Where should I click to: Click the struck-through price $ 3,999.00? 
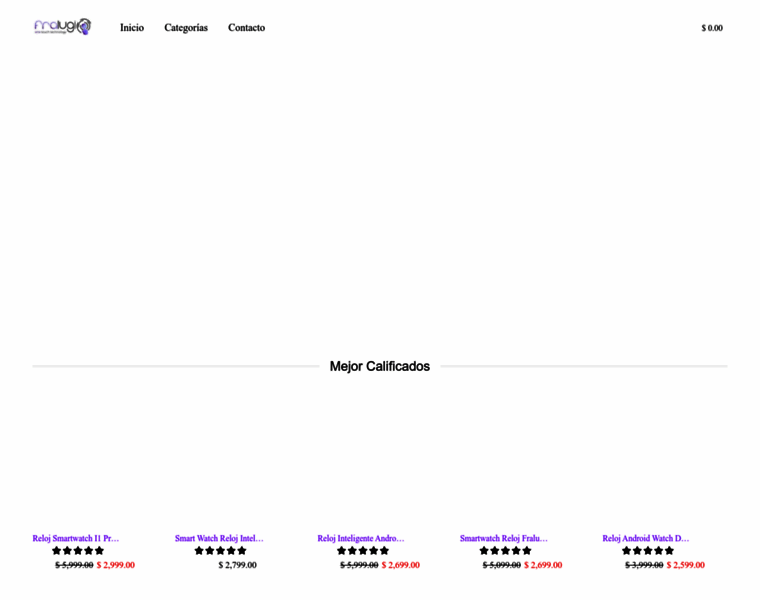(644, 565)
